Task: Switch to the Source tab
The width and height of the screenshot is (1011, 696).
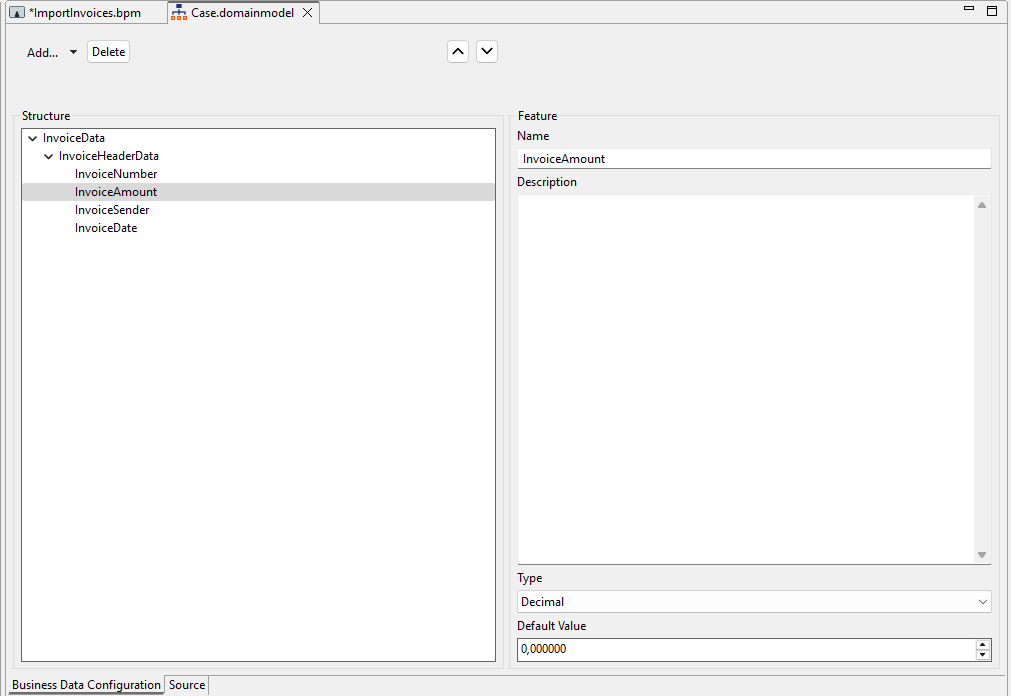Action: [x=187, y=685]
